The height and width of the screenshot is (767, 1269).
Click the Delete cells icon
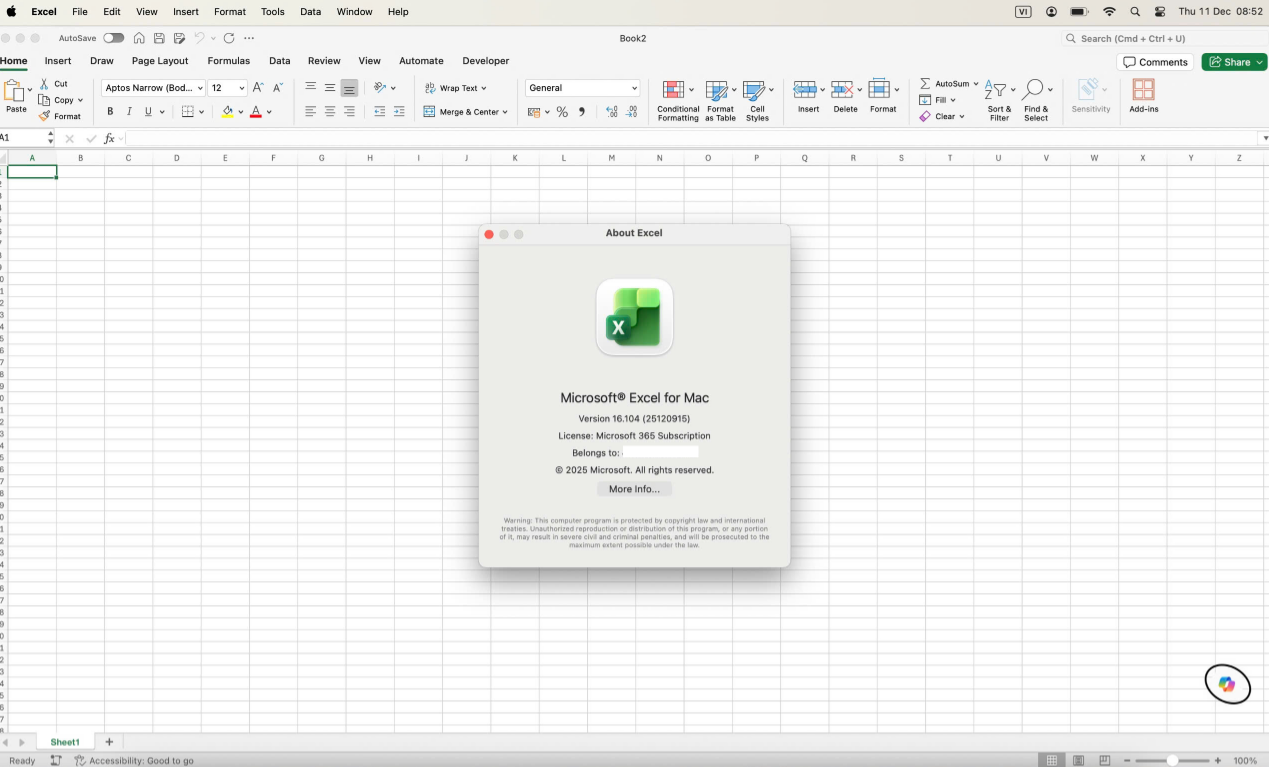842,90
